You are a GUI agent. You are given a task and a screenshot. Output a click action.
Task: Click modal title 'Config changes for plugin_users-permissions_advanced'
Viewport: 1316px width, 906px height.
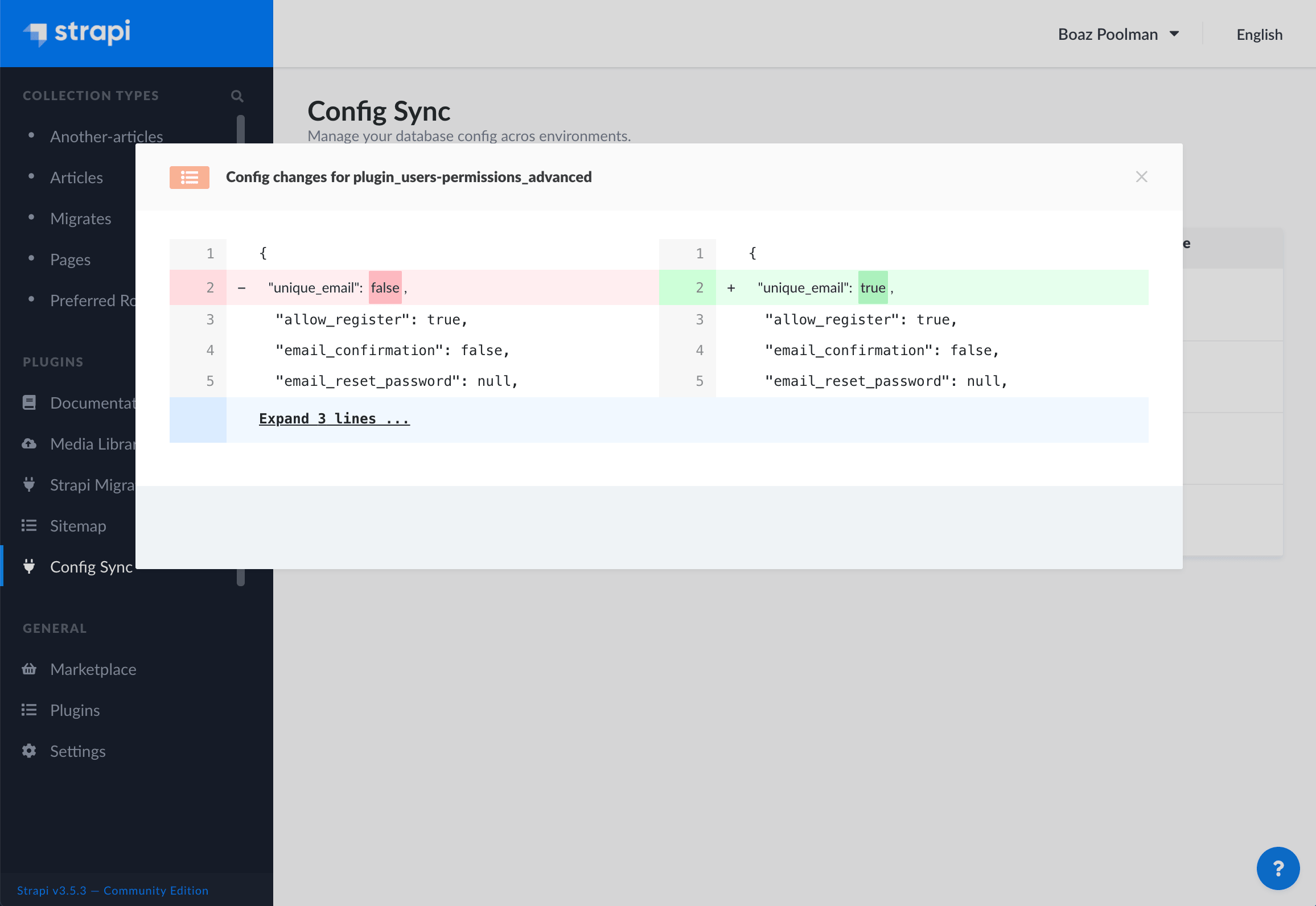click(x=409, y=177)
